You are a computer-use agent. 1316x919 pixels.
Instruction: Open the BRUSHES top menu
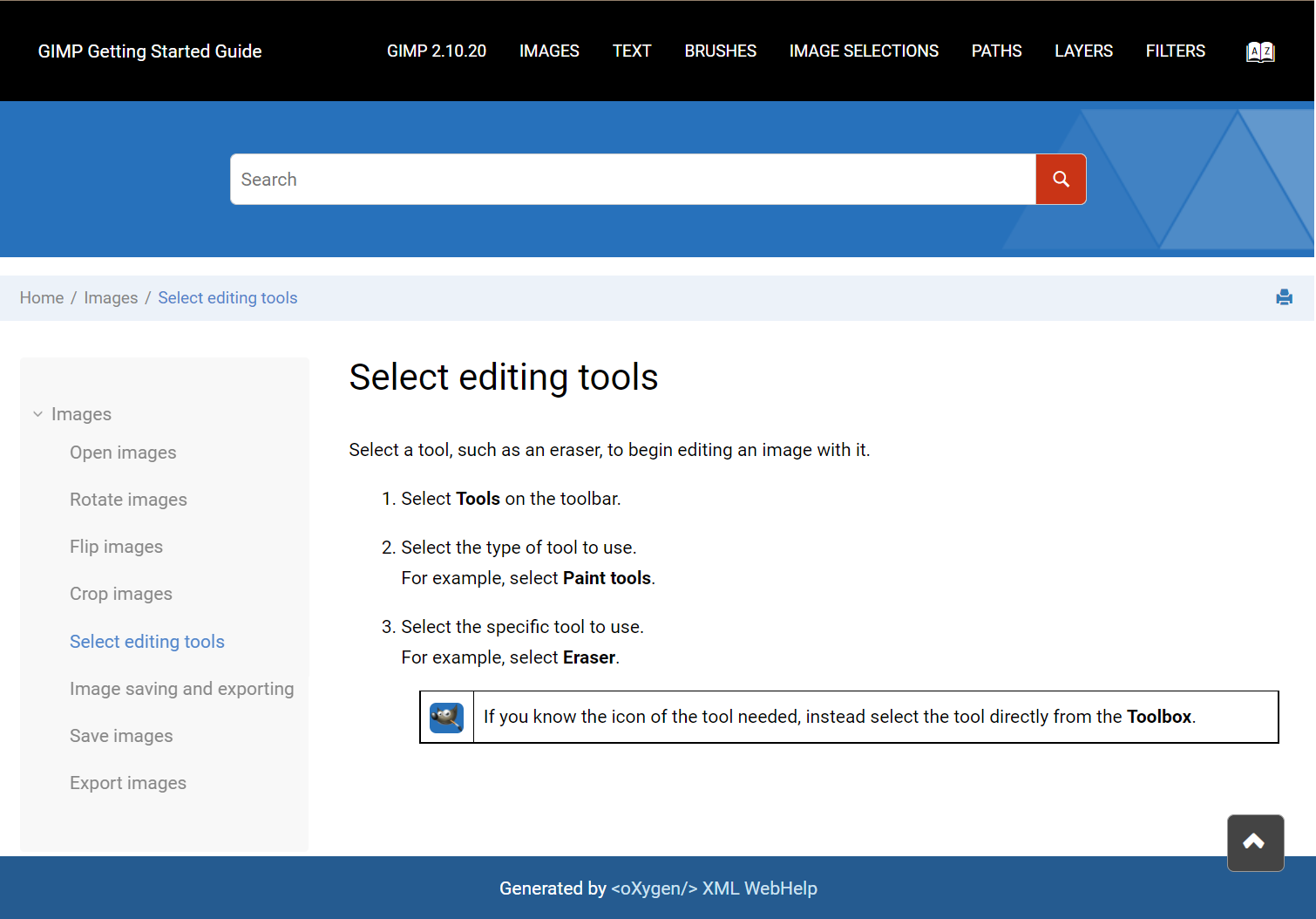tap(720, 51)
